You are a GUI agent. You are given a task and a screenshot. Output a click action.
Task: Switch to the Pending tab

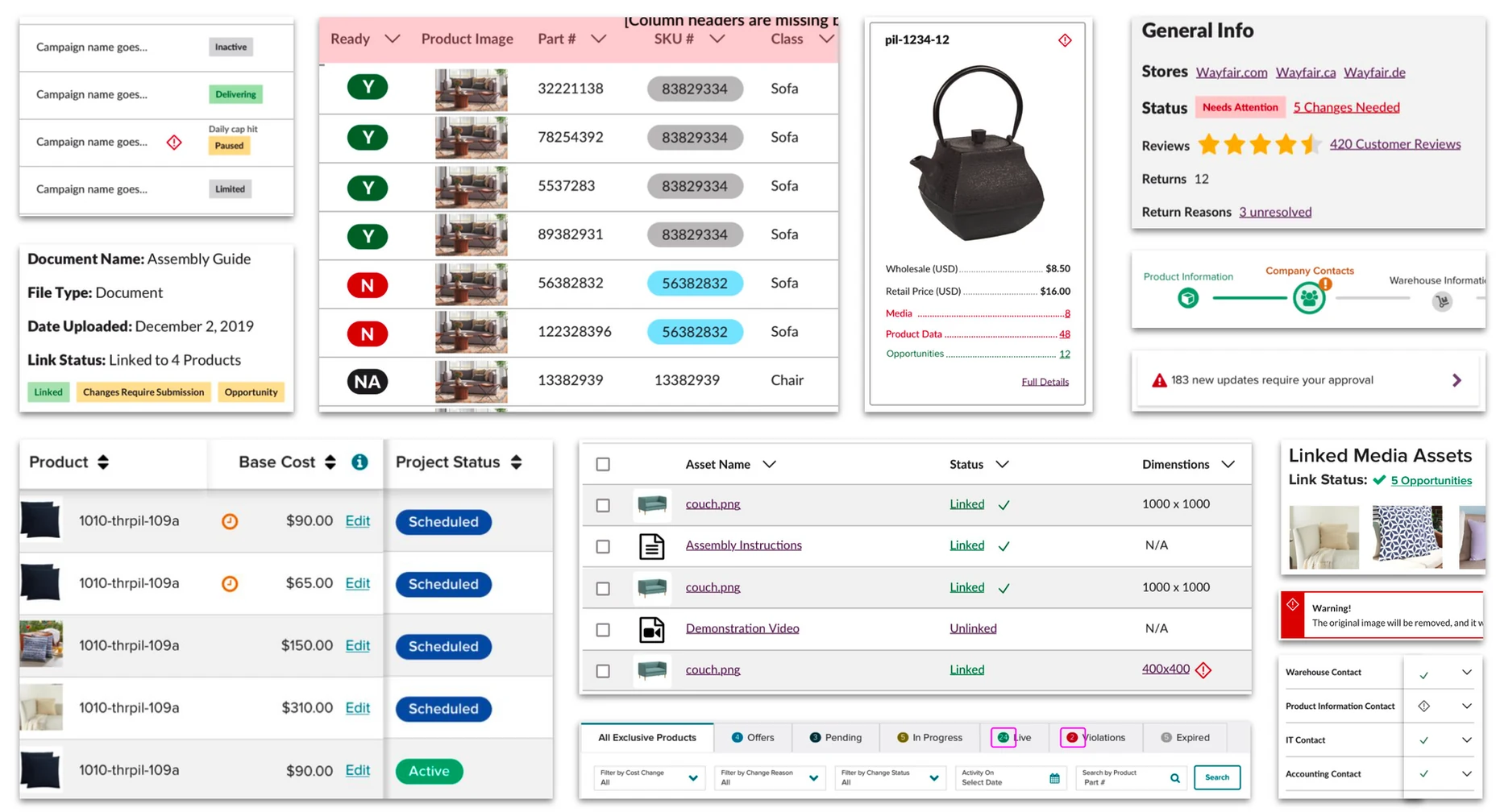pyautogui.click(x=836, y=737)
